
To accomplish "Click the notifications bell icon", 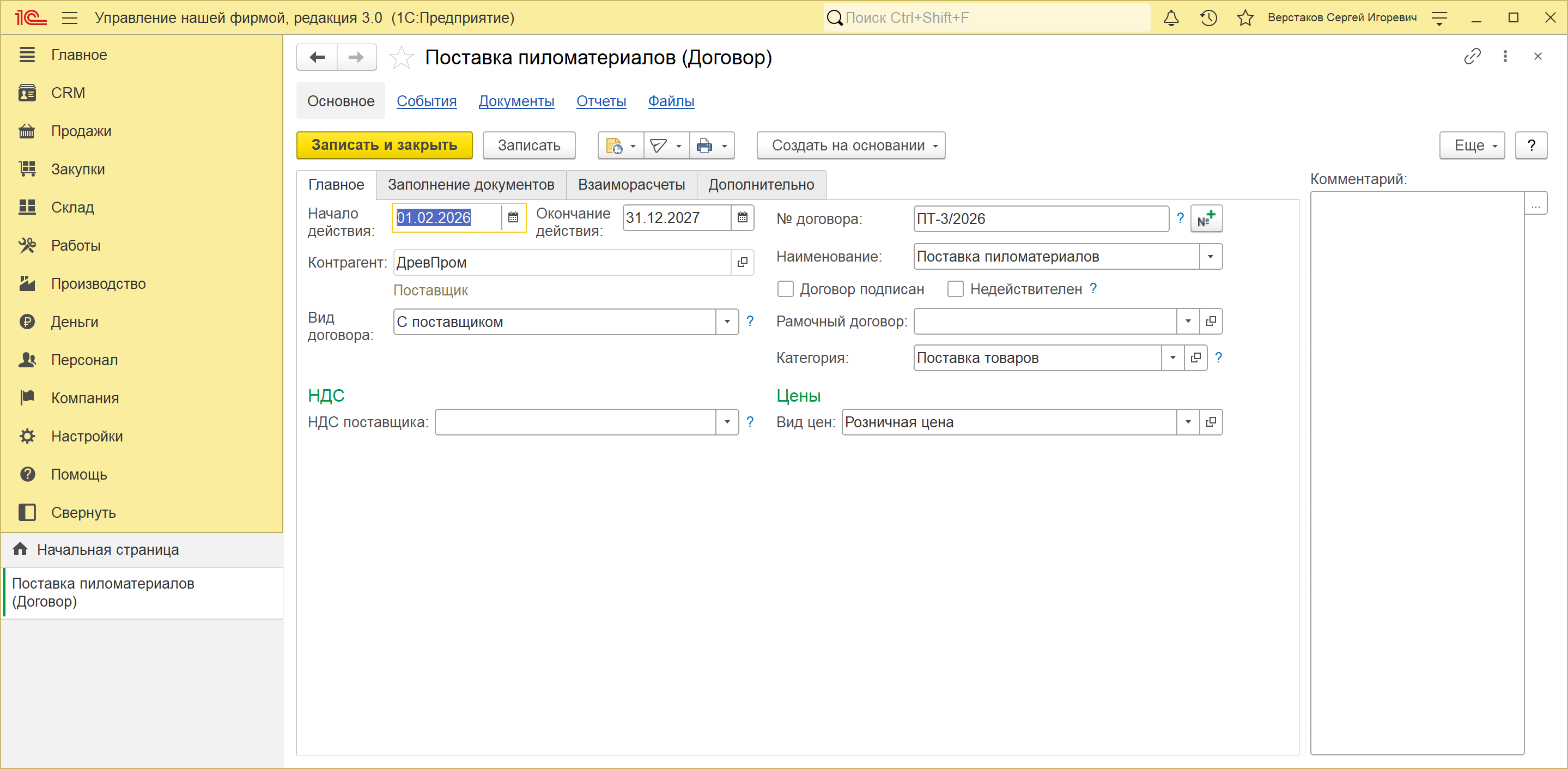I will point(1171,17).
